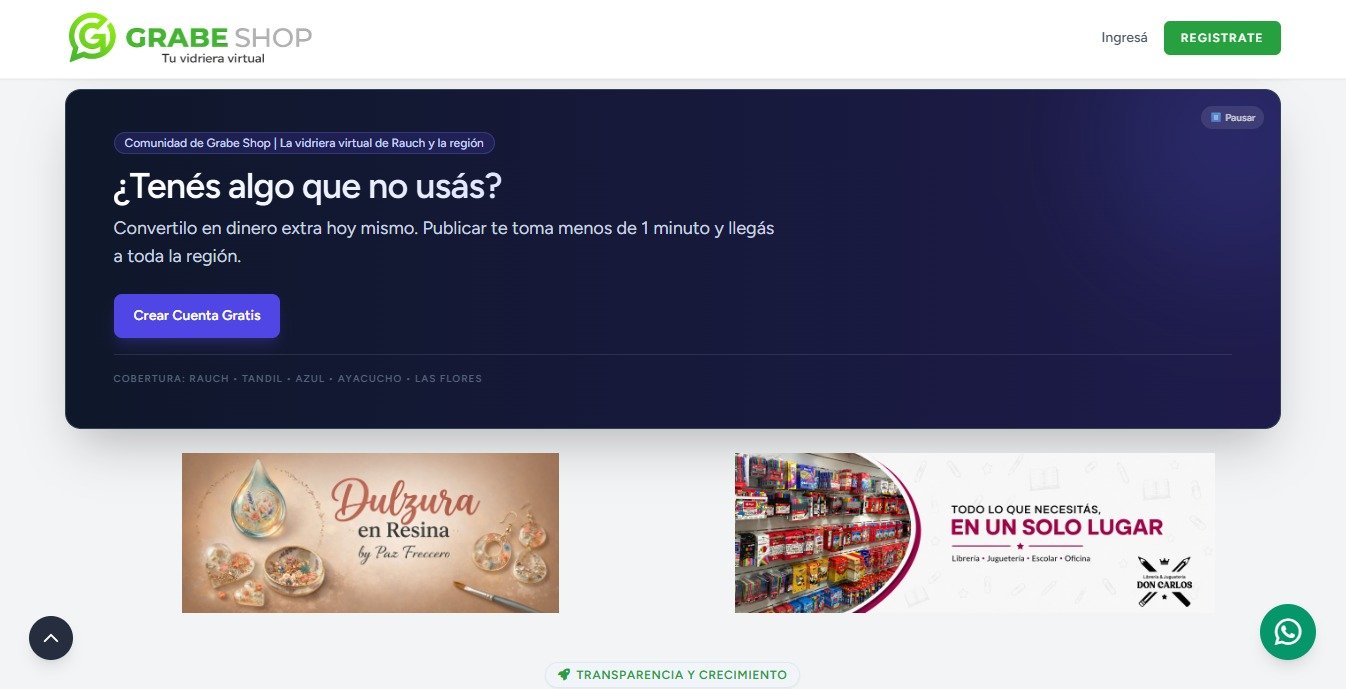This screenshot has height=689, width=1346.
Task: Click the Transparencia y Crecimiento badge
Action: (672, 675)
